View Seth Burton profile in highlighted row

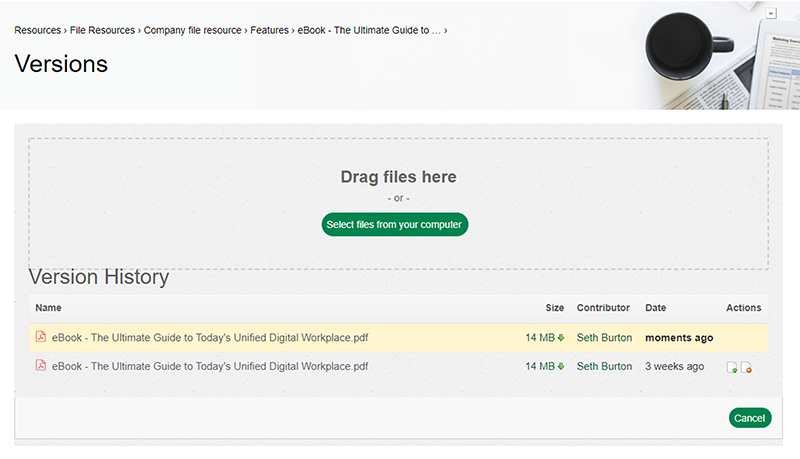tap(604, 338)
